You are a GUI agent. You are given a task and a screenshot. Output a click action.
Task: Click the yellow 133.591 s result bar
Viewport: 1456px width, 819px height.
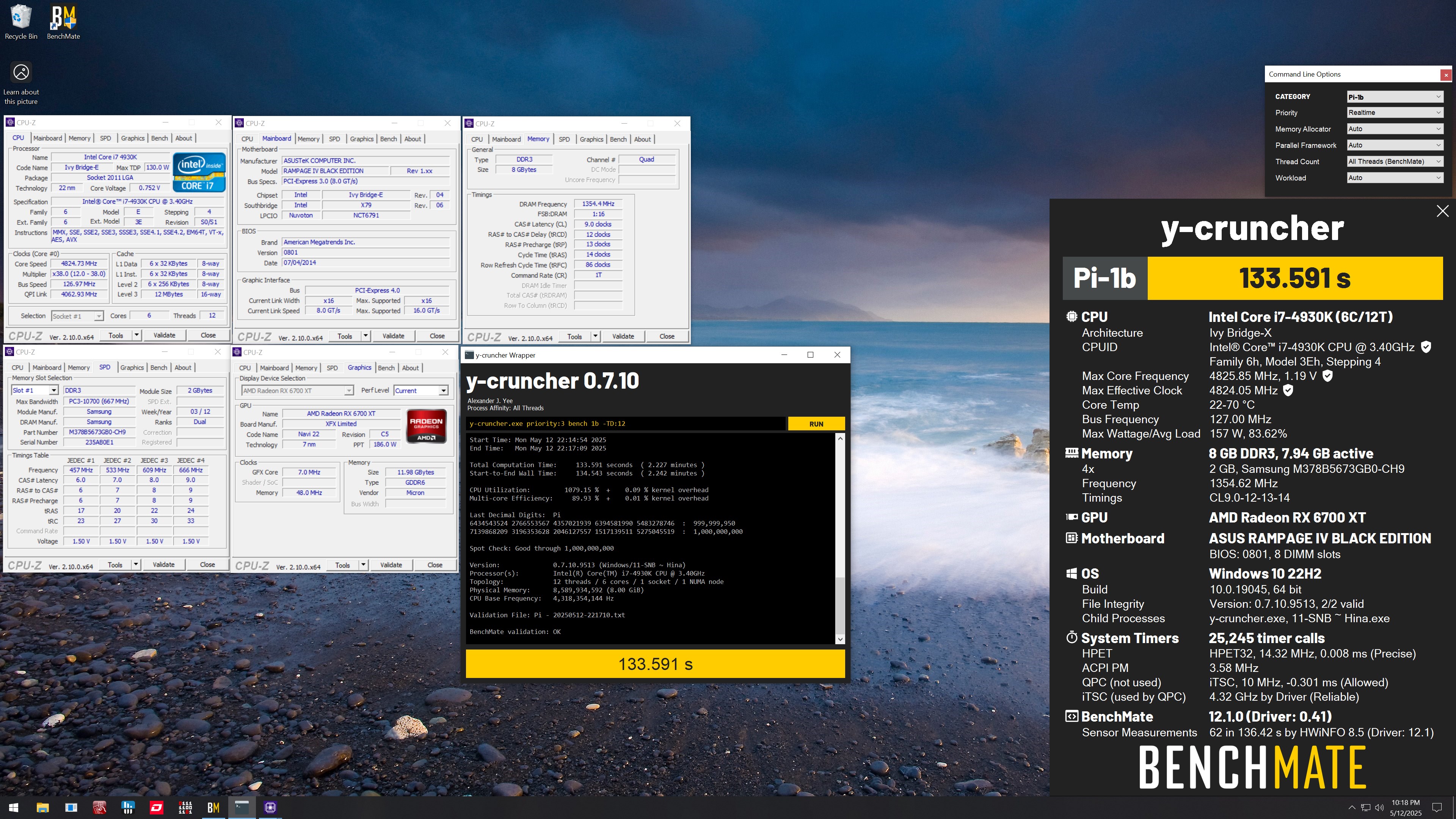(x=655, y=664)
